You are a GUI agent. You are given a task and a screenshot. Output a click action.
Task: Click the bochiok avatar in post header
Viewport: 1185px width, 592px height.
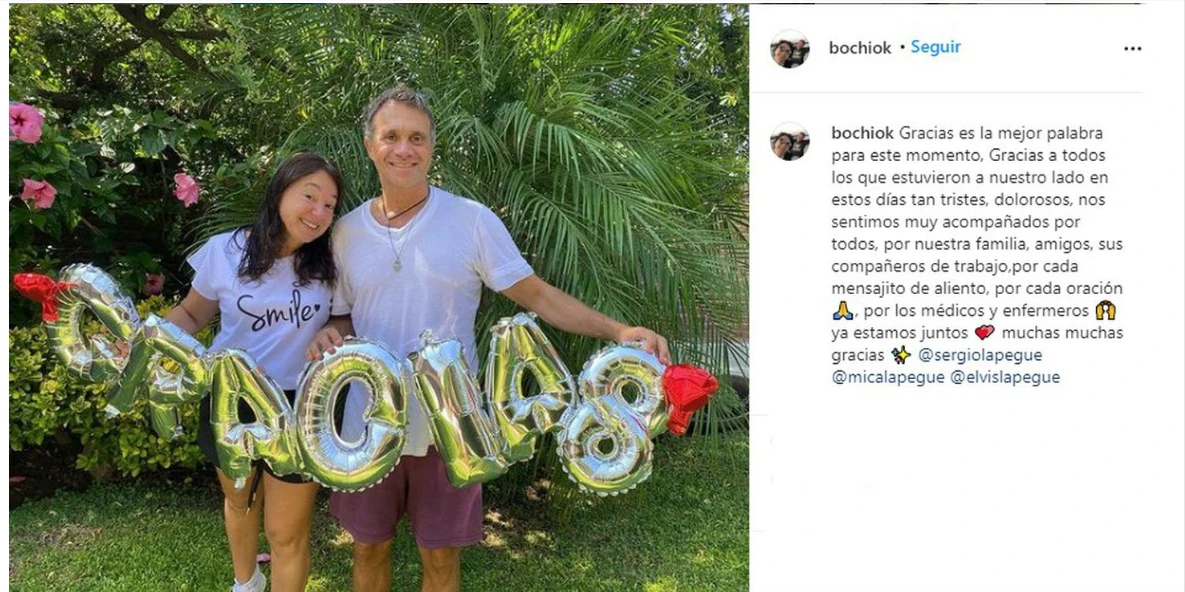(x=790, y=48)
